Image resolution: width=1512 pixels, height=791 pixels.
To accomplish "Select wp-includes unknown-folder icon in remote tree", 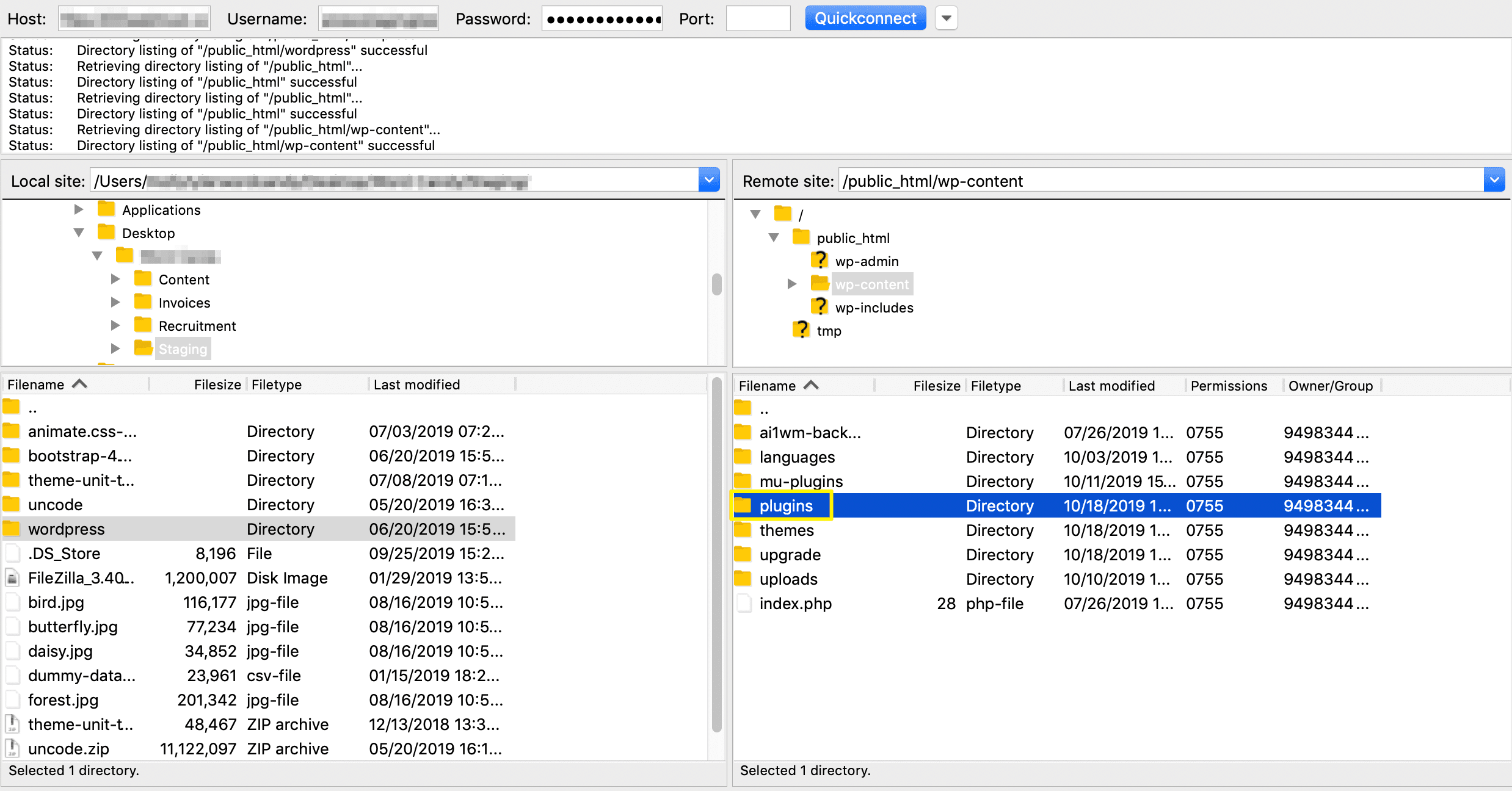I will [820, 306].
